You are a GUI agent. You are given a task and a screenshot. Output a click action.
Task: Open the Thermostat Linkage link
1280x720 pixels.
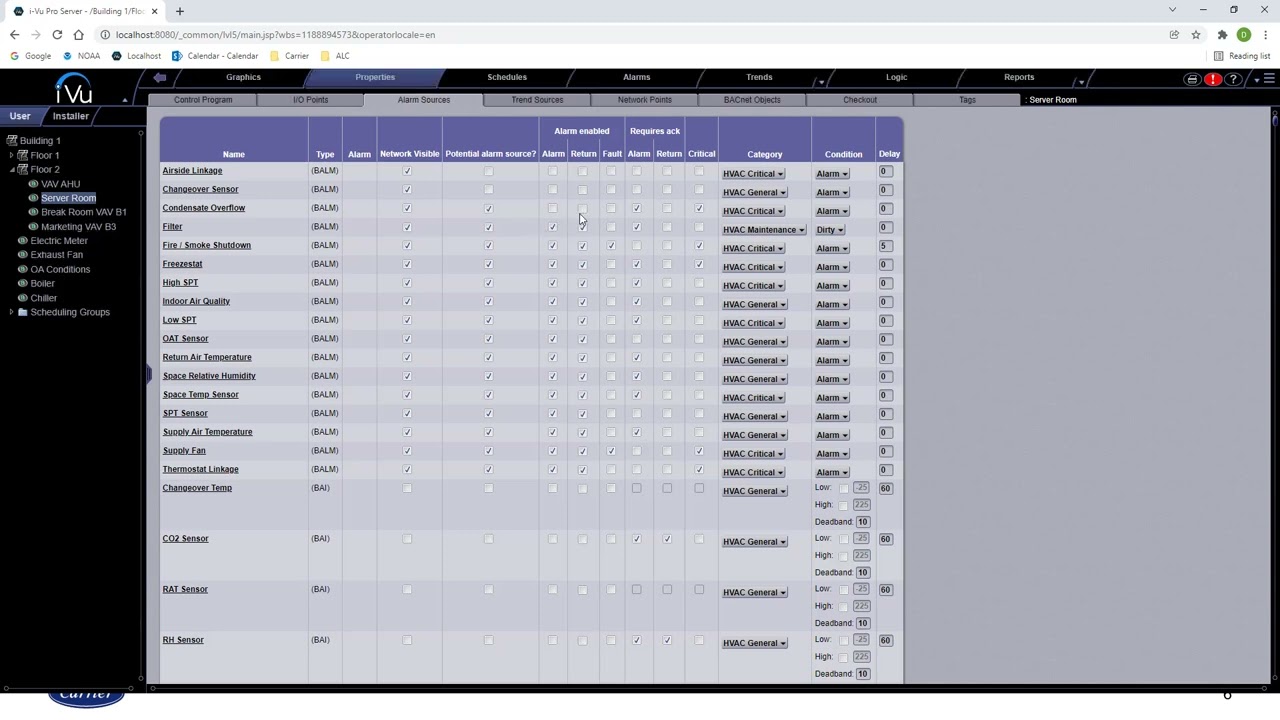coord(201,469)
